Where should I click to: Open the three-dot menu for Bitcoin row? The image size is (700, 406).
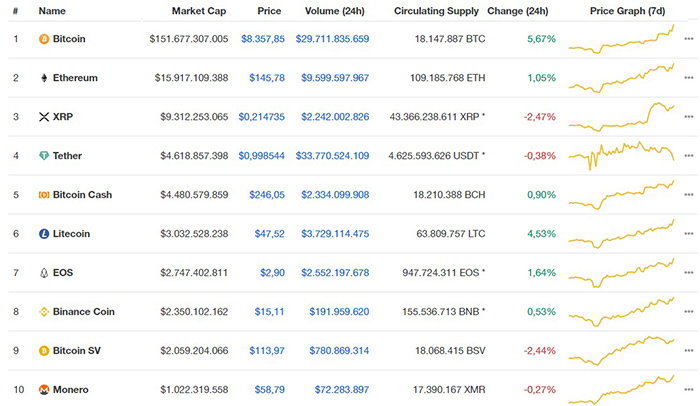[688, 39]
